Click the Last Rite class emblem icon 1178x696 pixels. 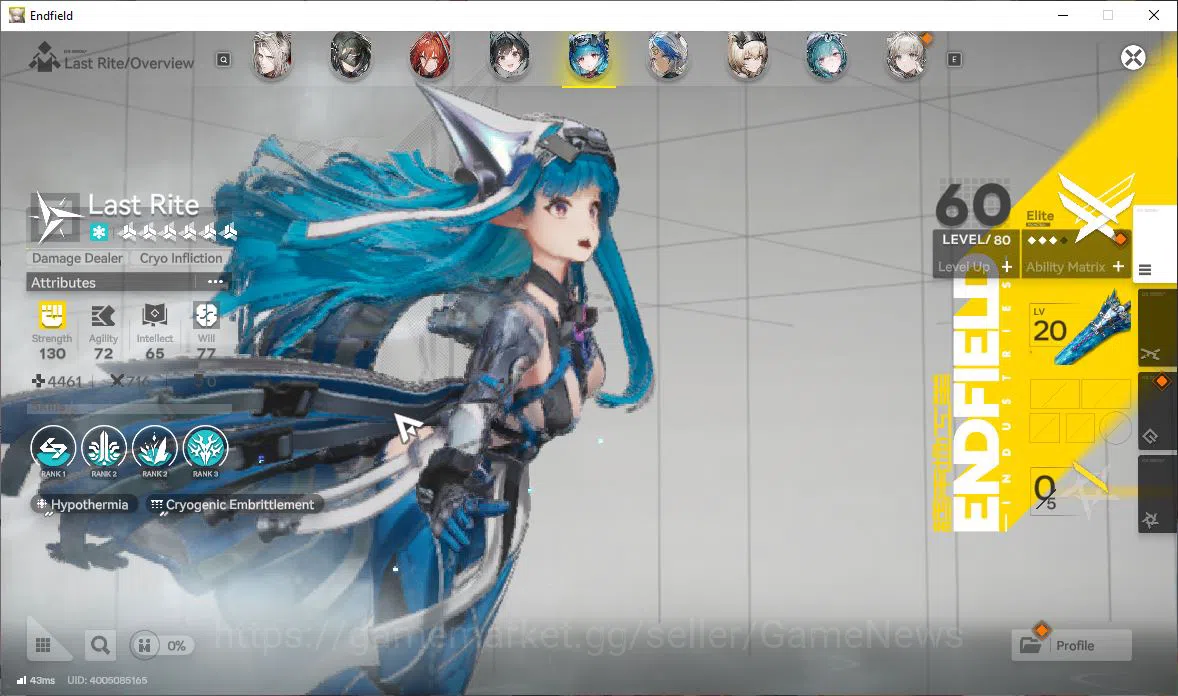pos(56,217)
